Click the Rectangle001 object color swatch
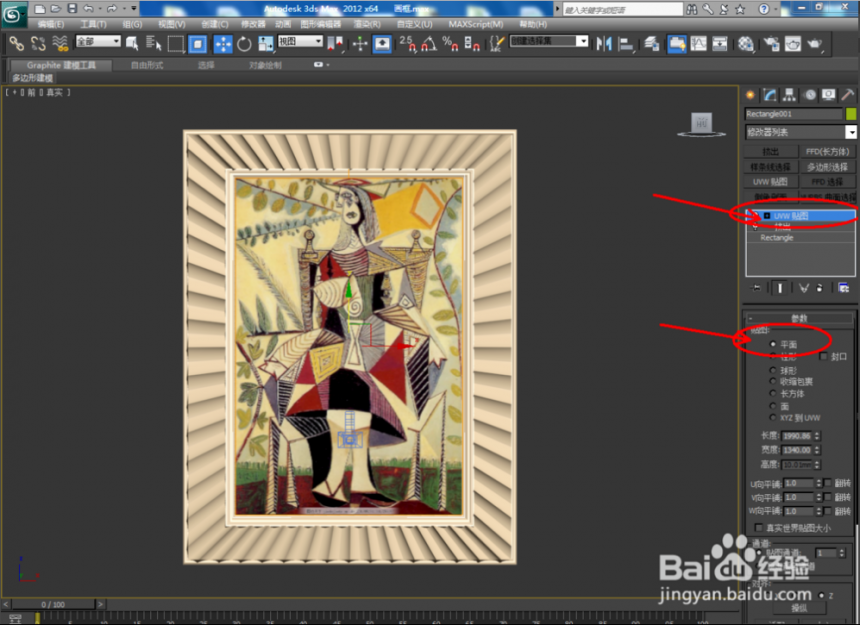The image size is (860, 625). tap(851, 113)
